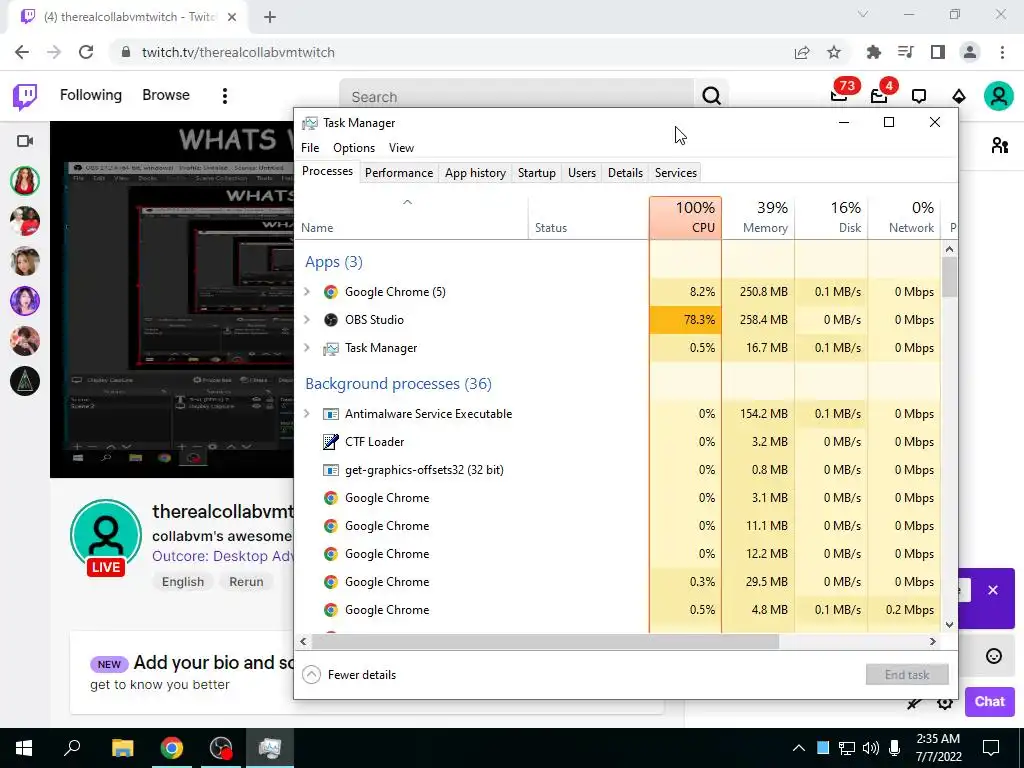The height and width of the screenshot is (768, 1024).
Task: Open chat settings gear icon
Action: 944,703
